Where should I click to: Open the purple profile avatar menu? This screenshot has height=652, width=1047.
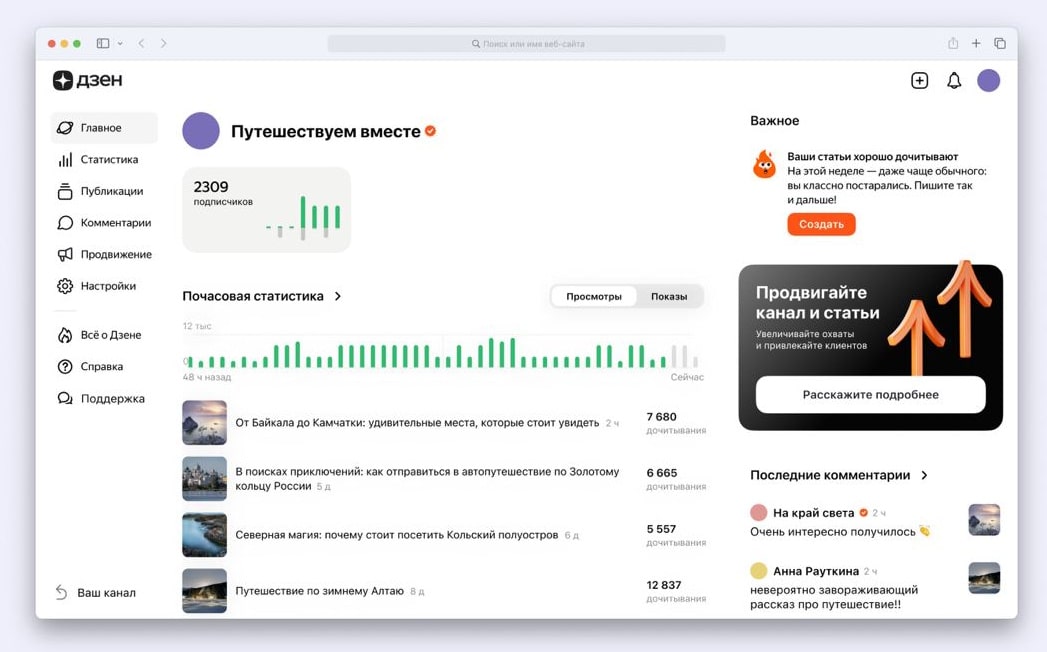click(988, 81)
